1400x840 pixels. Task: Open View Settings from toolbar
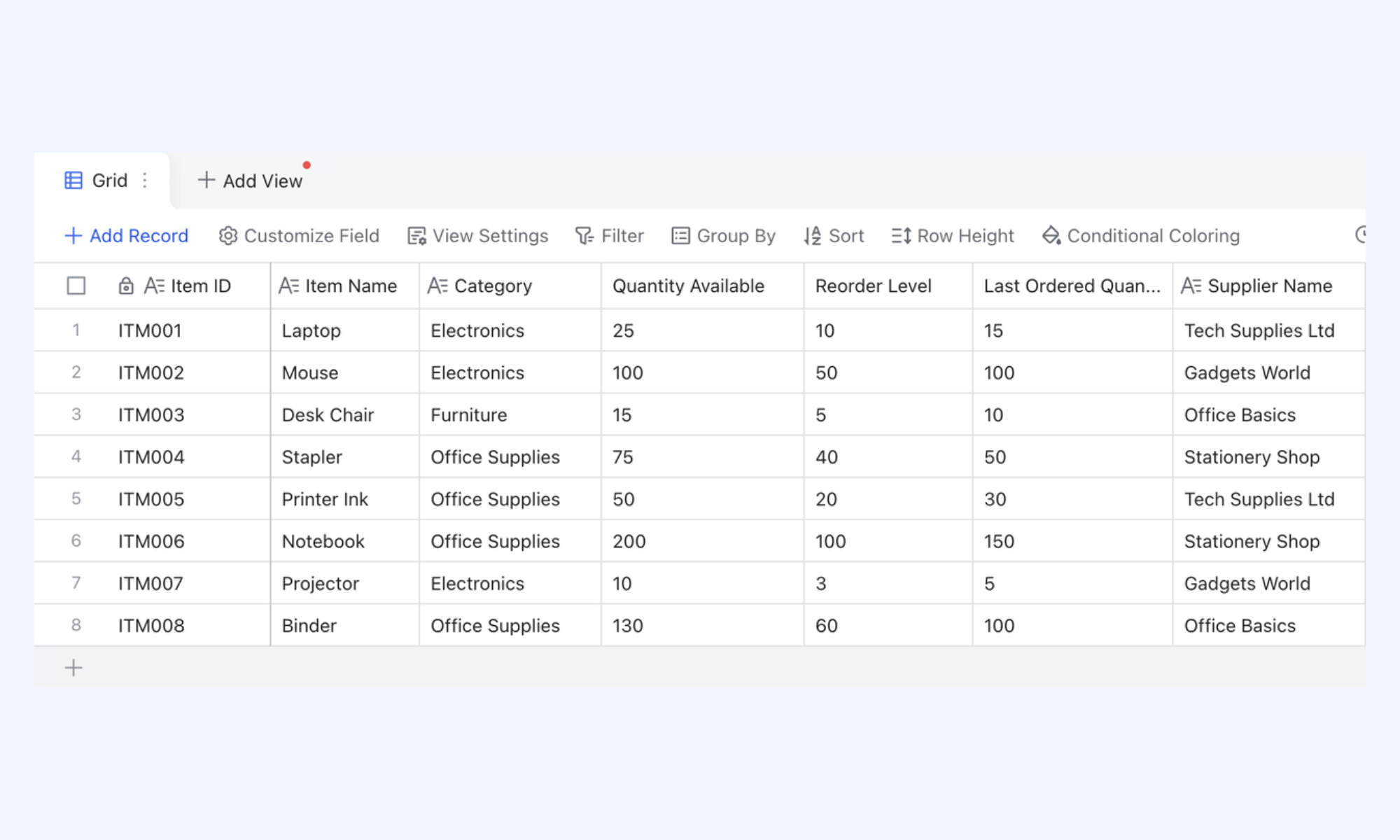point(478,236)
